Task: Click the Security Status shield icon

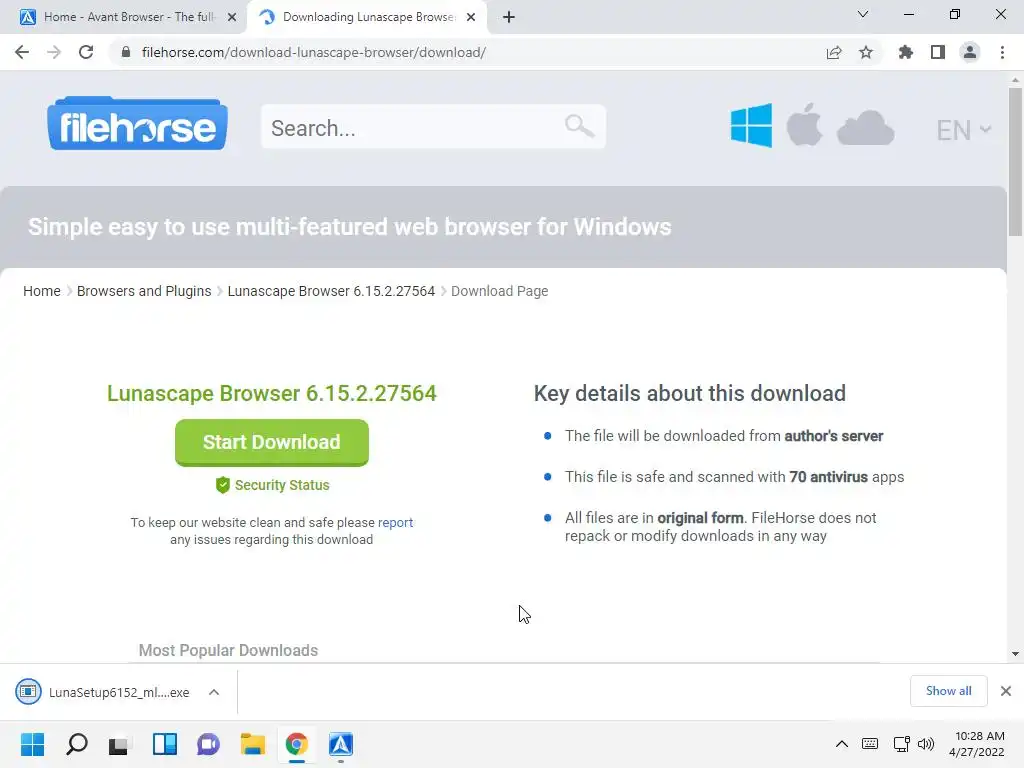Action: click(x=223, y=485)
